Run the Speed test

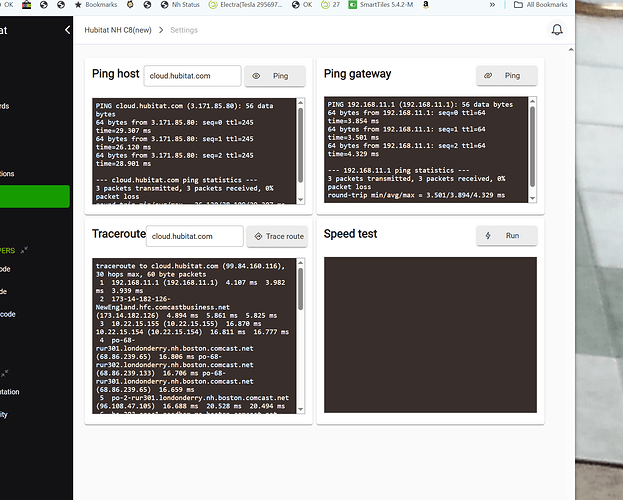point(507,236)
